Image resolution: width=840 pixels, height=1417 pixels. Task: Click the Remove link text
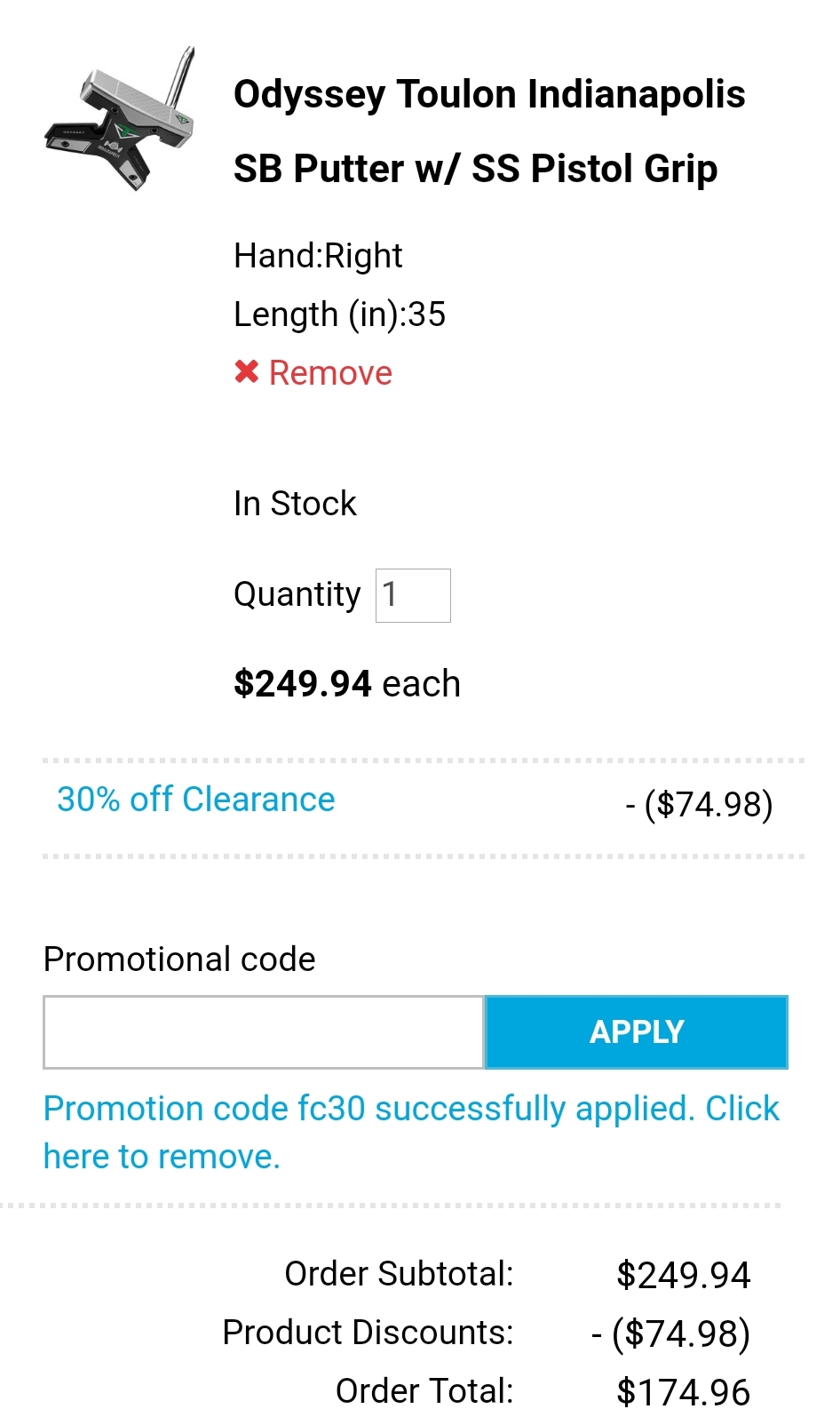click(330, 373)
